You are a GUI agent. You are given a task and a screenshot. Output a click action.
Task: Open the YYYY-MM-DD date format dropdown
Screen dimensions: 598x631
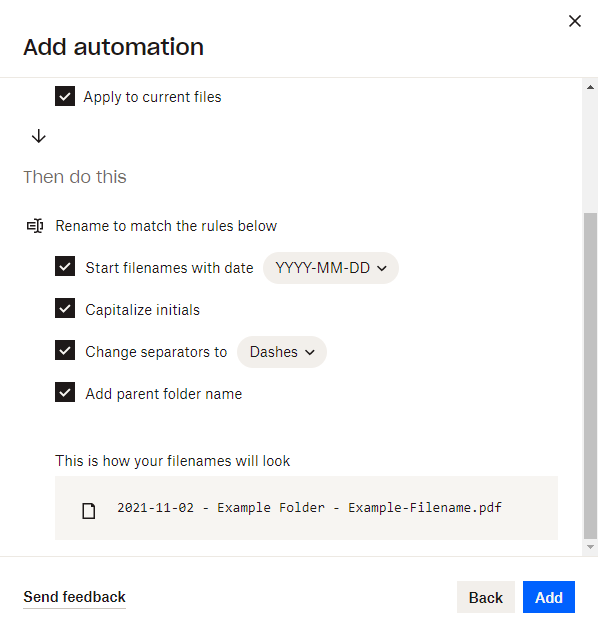(x=331, y=268)
